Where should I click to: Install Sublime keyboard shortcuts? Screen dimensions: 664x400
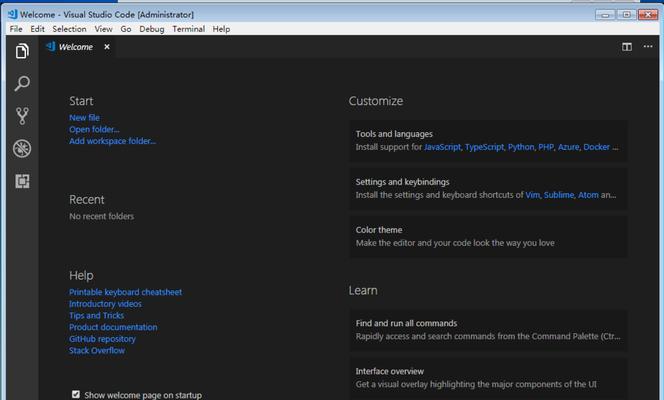(x=559, y=195)
